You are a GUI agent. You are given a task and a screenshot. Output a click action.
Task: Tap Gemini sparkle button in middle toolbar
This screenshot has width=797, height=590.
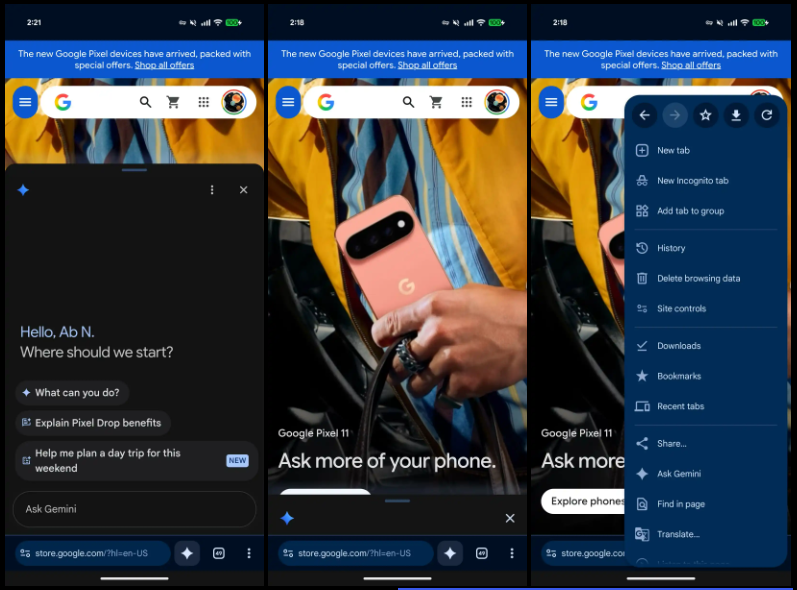(x=450, y=553)
